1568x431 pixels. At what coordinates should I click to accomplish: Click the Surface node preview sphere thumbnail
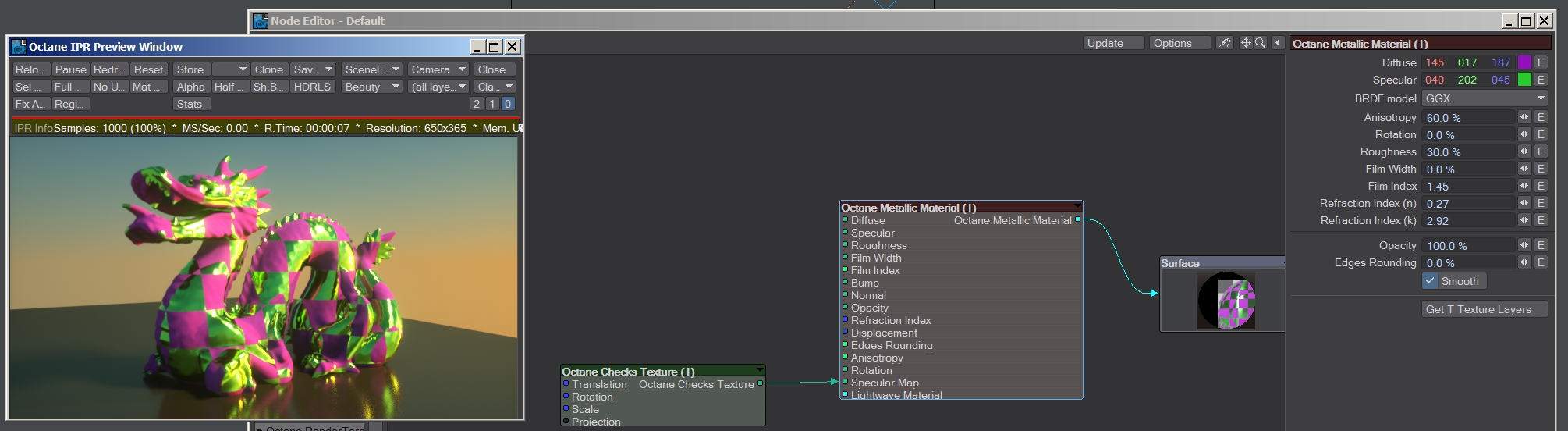pos(1226,301)
